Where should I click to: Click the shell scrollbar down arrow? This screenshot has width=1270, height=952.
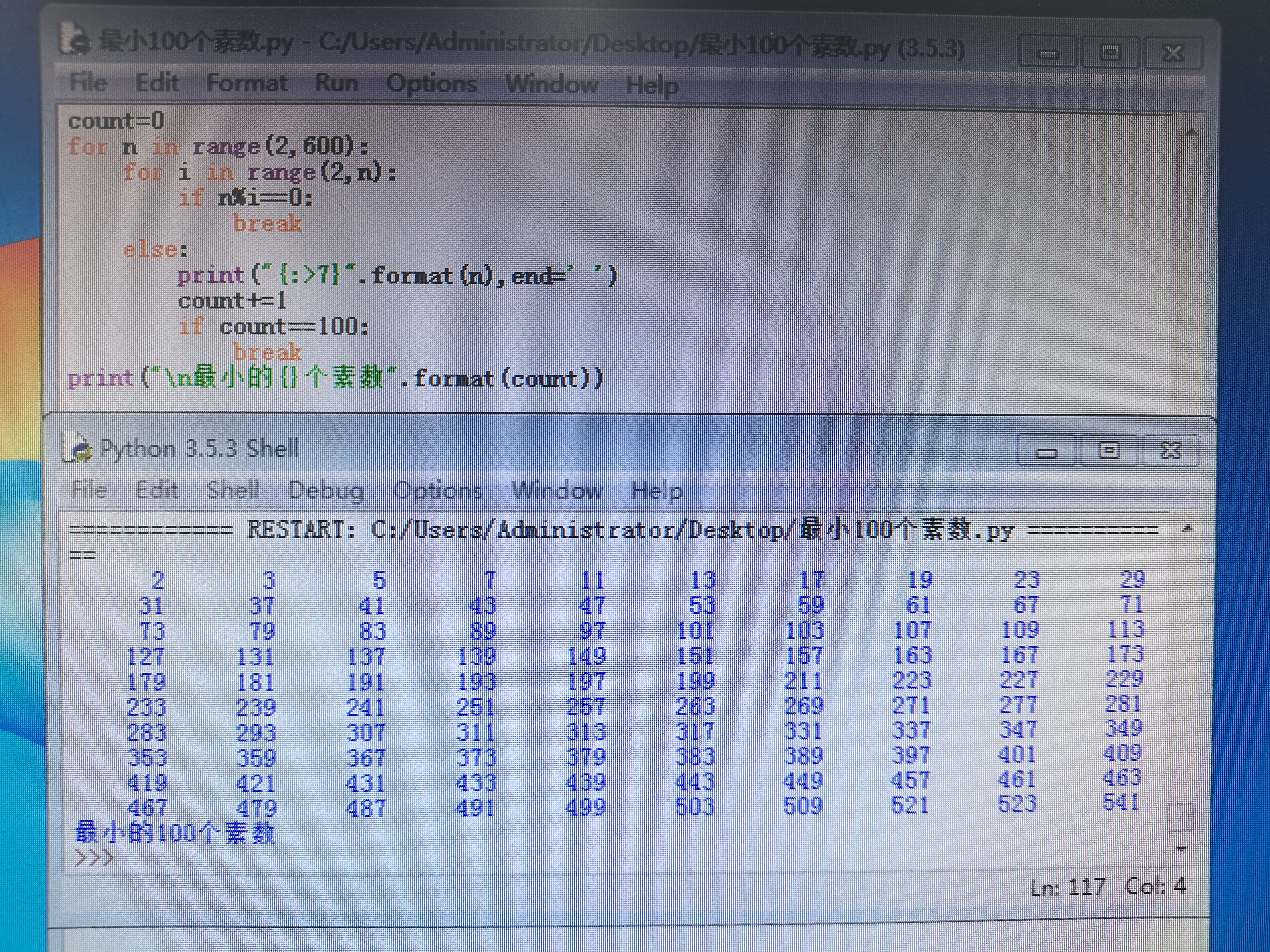click(1181, 848)
